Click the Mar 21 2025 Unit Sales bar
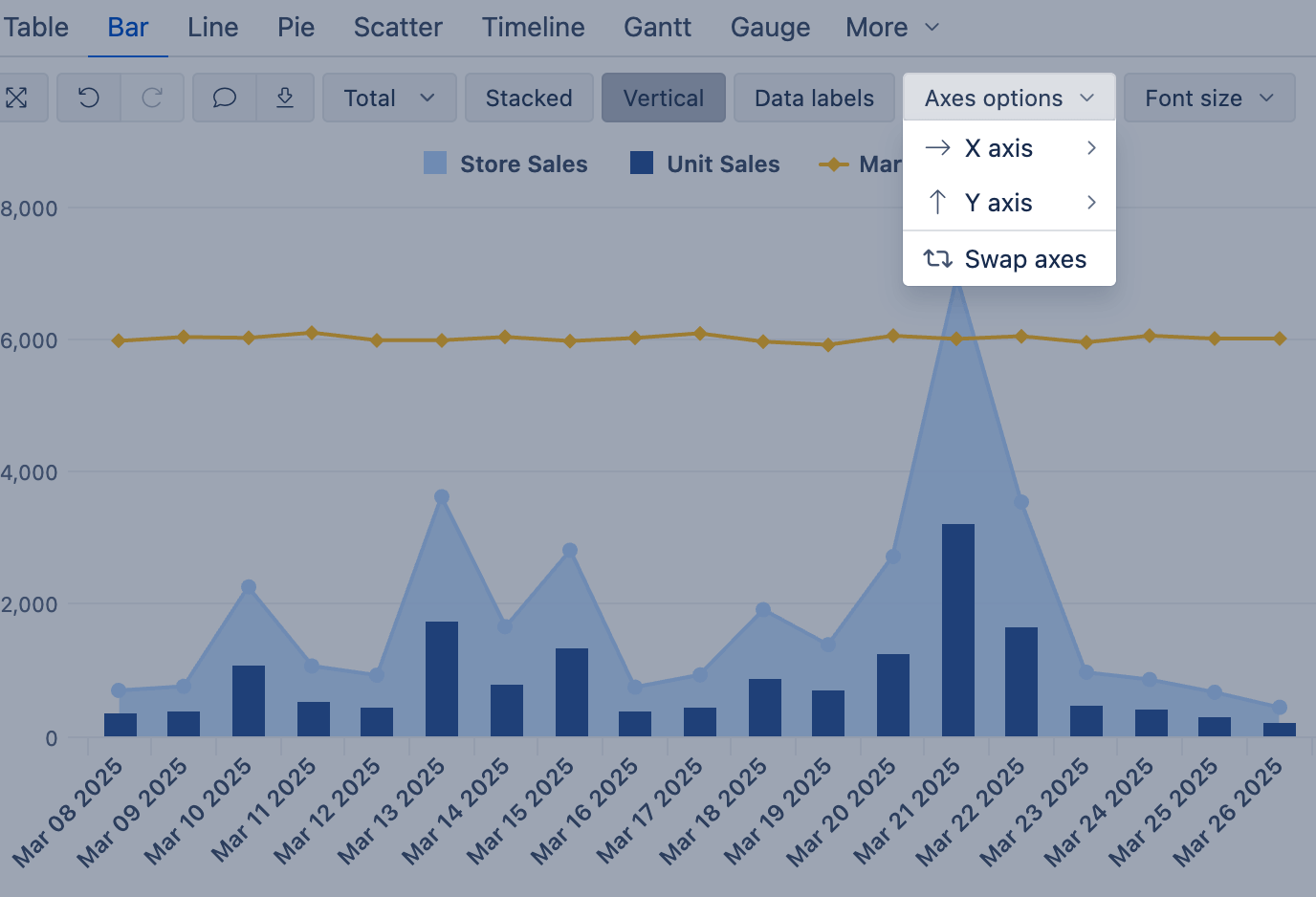1316x897 pixels. [957, 629]
